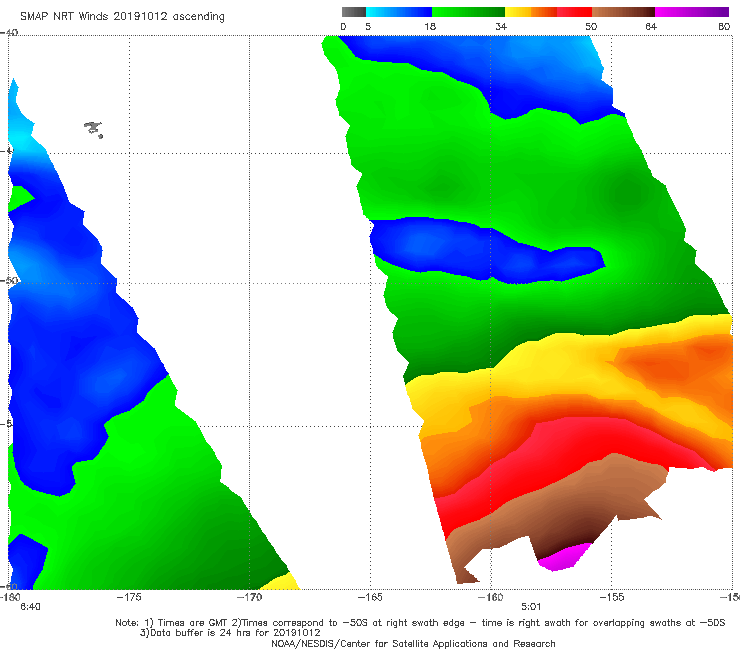The width and height of the screenshot is (740, 650).
Task: Click the "64" label under the color bar
Action: 651,26
